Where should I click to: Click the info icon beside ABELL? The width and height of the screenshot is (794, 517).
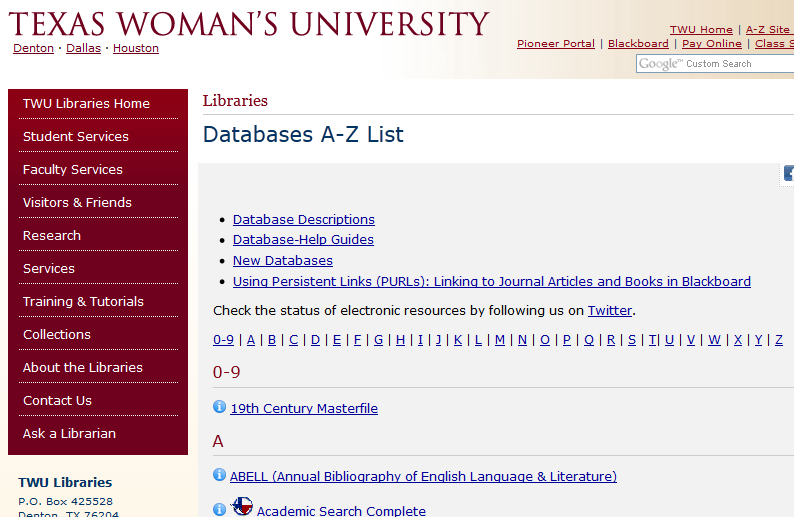tap(219, 474)
